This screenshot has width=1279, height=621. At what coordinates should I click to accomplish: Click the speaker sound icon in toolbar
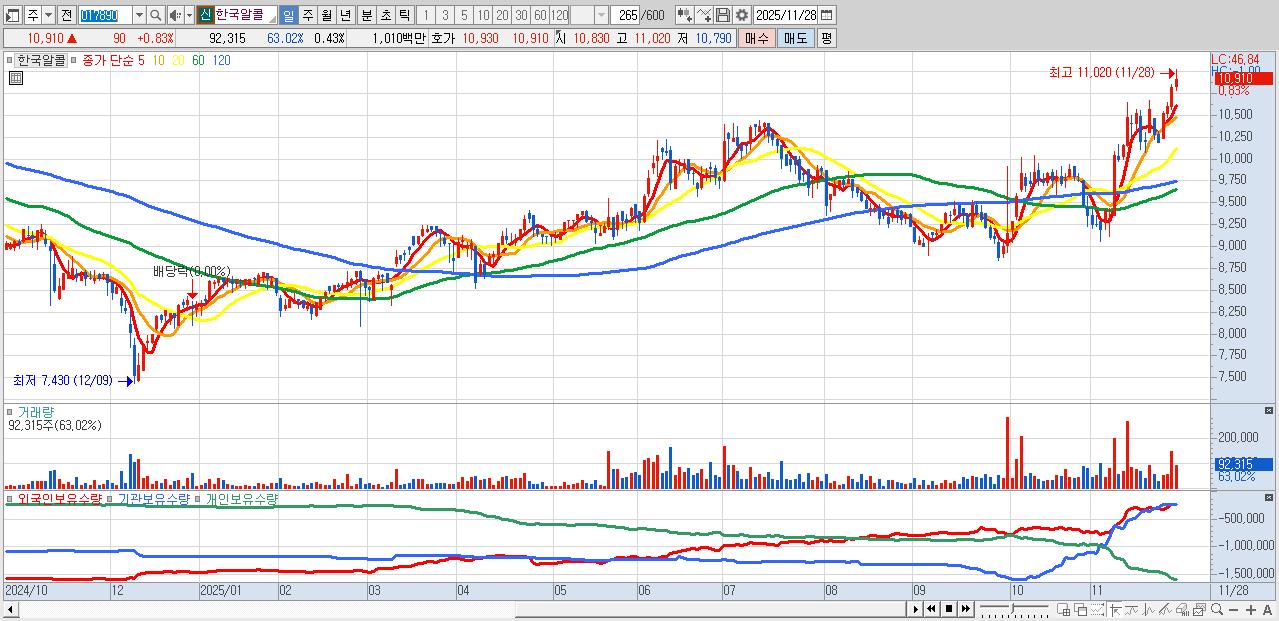(x=176, y=15)
